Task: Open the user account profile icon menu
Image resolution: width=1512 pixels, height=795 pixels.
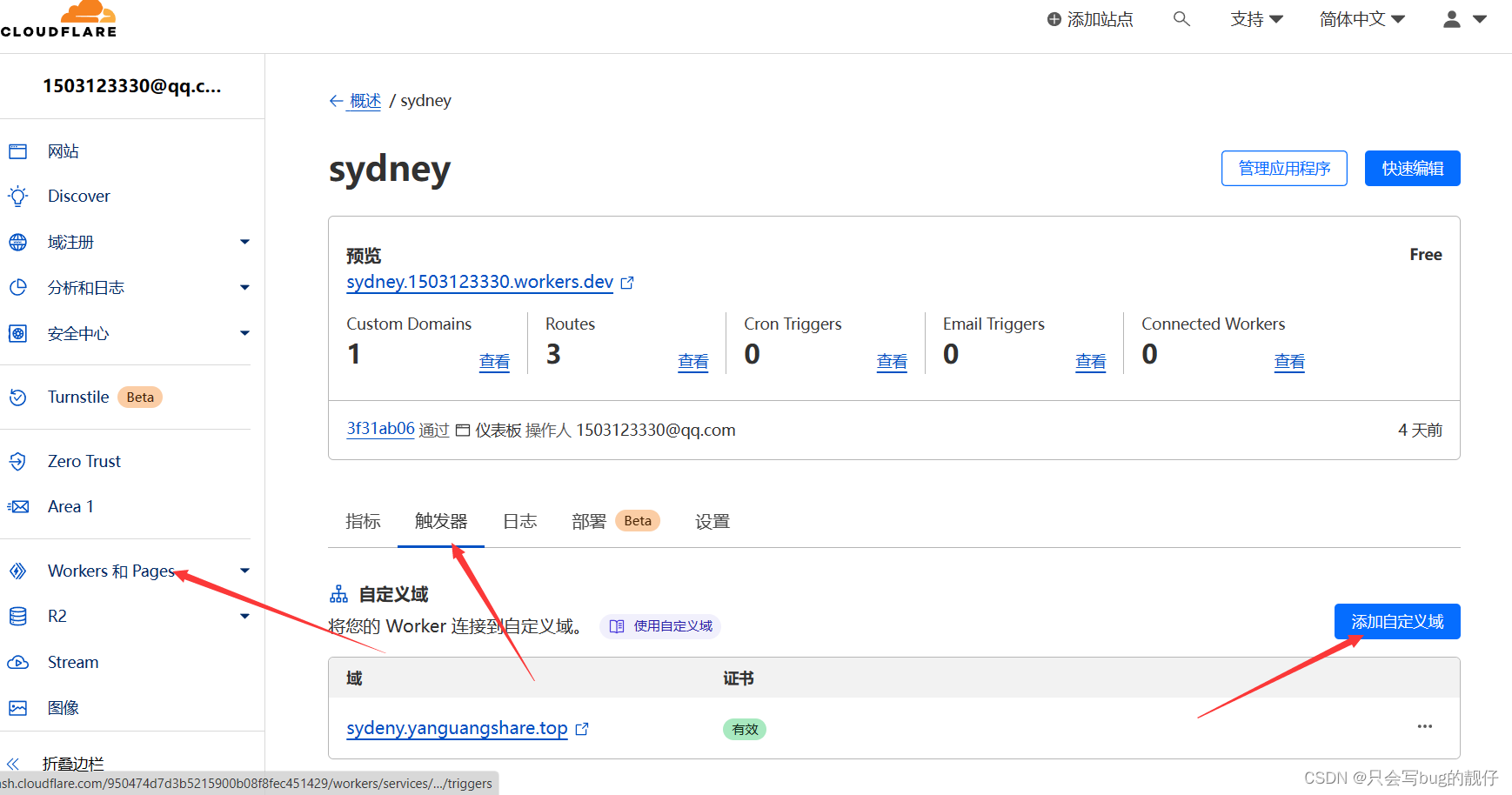Action: pyautogui.click(x=1452, y=19)
